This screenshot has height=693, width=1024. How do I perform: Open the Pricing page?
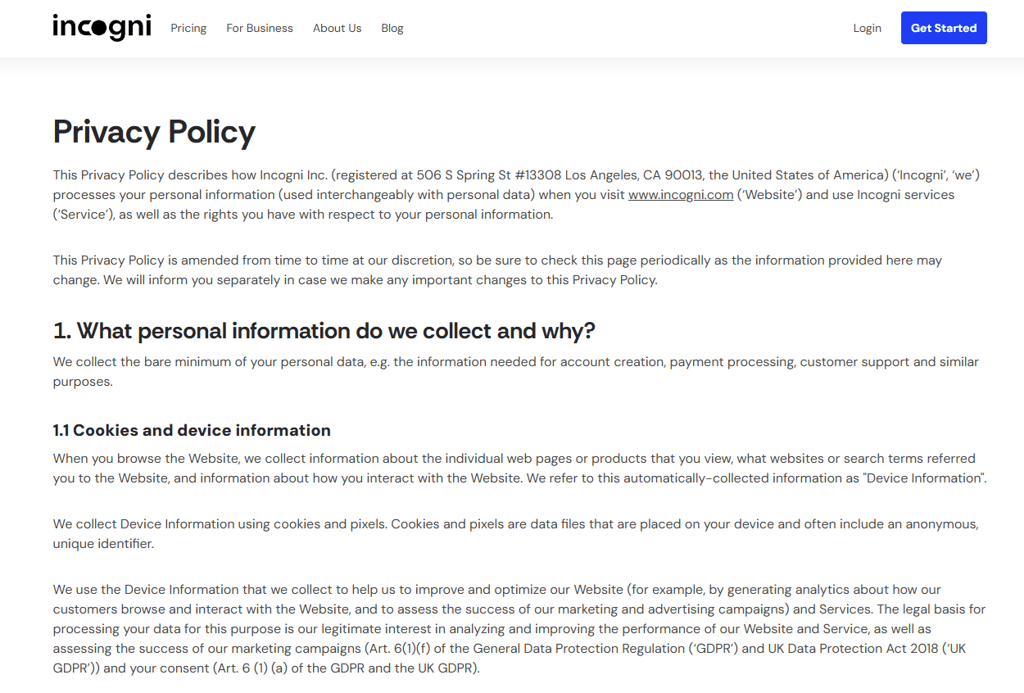[189, 28]
